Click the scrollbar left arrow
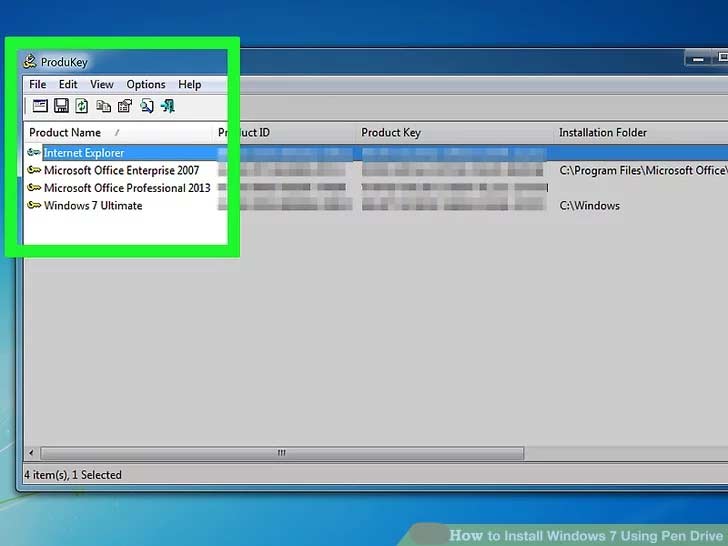 (31, 453)
